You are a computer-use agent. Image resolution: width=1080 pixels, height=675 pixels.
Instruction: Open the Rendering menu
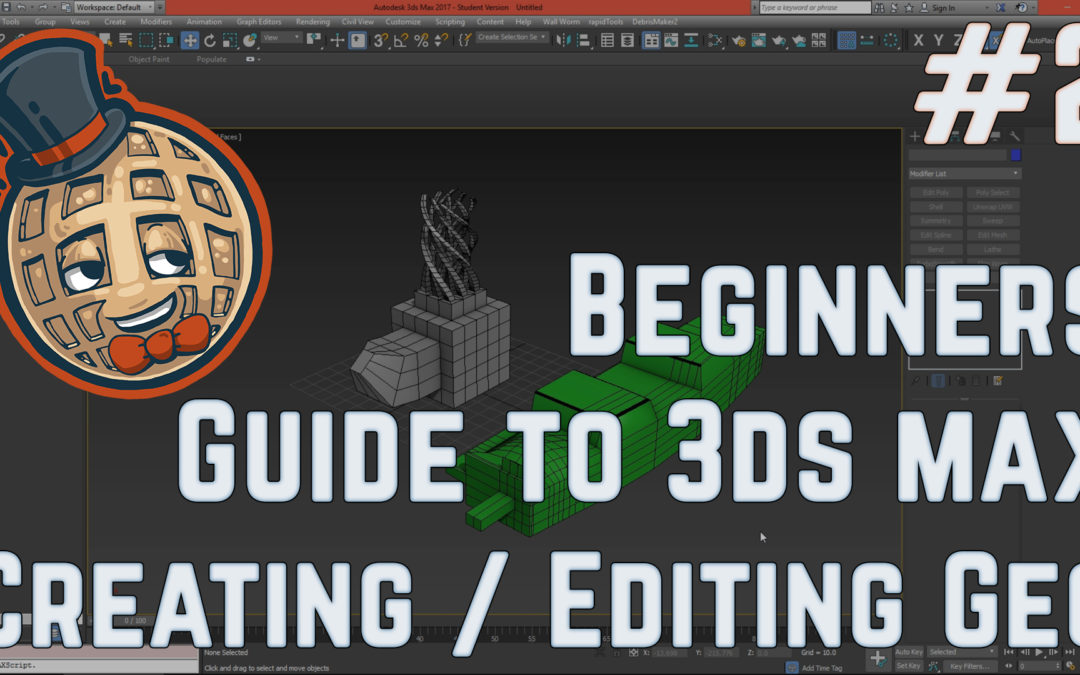313,21
